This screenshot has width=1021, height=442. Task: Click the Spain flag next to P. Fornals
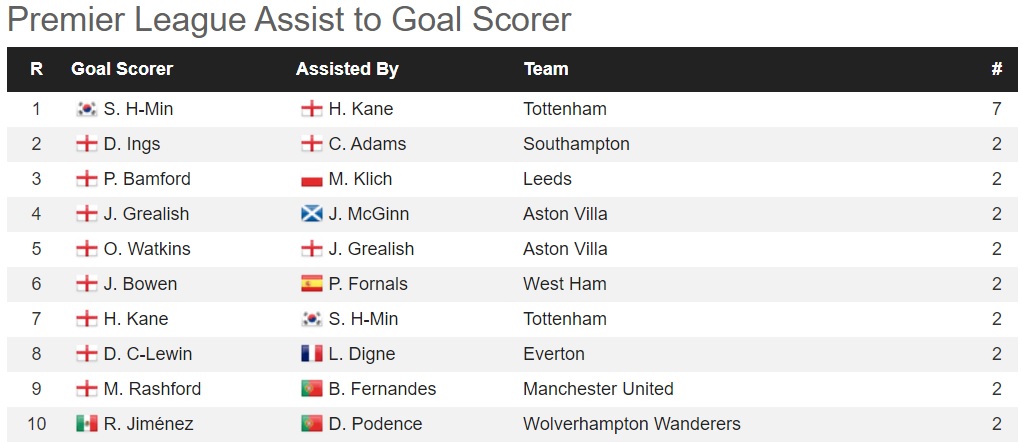coord(312,284)
